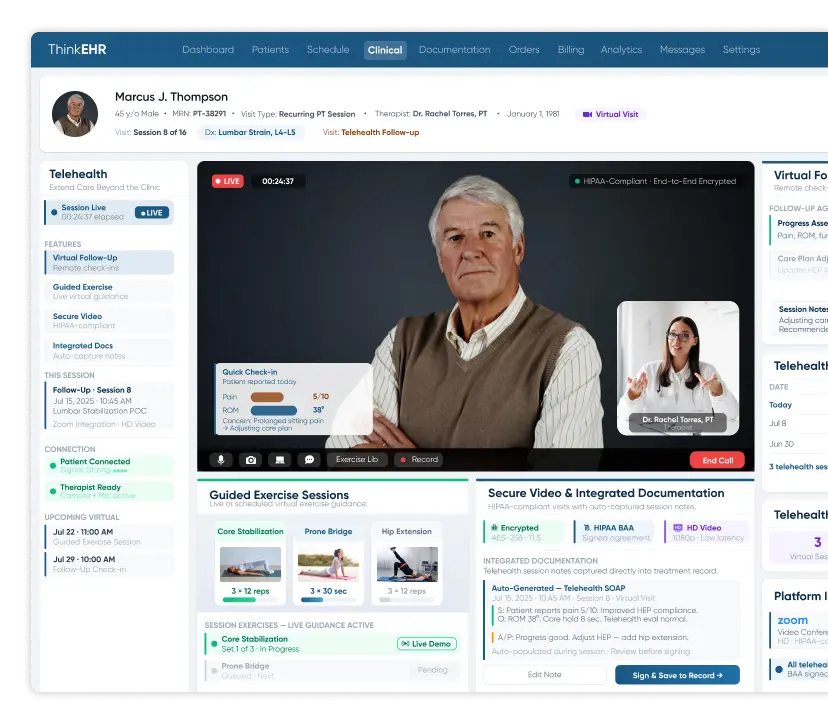Click Edit Note button
The height and width of the screenshot is (724, 828).
pyautogui.click(x=544, y=675)
